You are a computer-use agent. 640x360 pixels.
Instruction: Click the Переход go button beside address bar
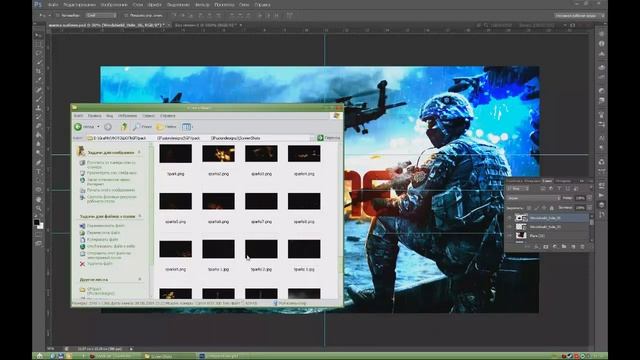coord(329,138)
